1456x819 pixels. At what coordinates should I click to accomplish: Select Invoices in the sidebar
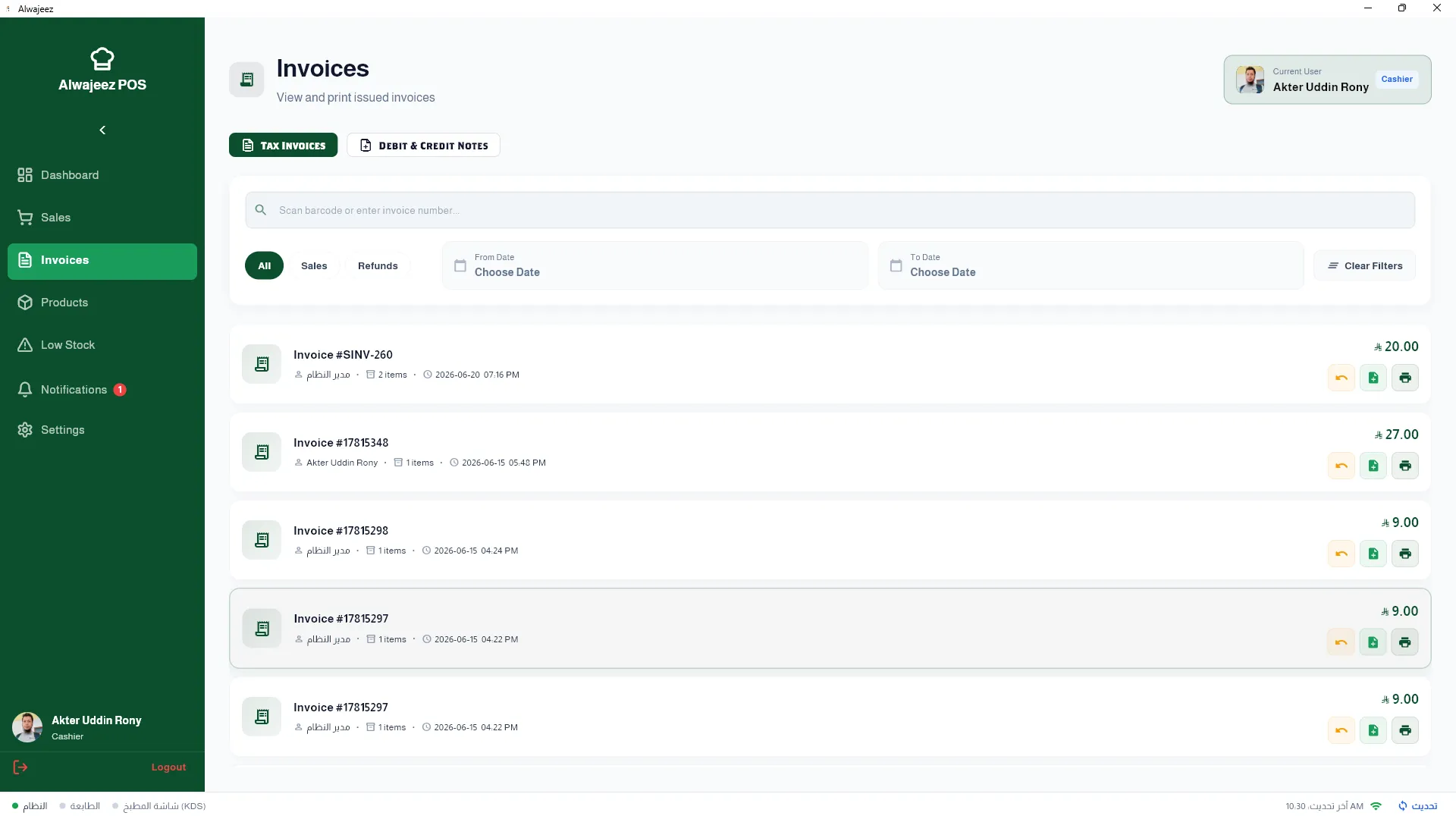click(x=102, y=261)
